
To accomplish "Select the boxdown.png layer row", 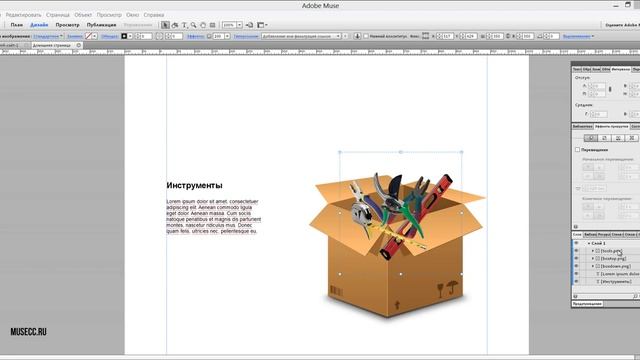I will (x=606, y=266).
